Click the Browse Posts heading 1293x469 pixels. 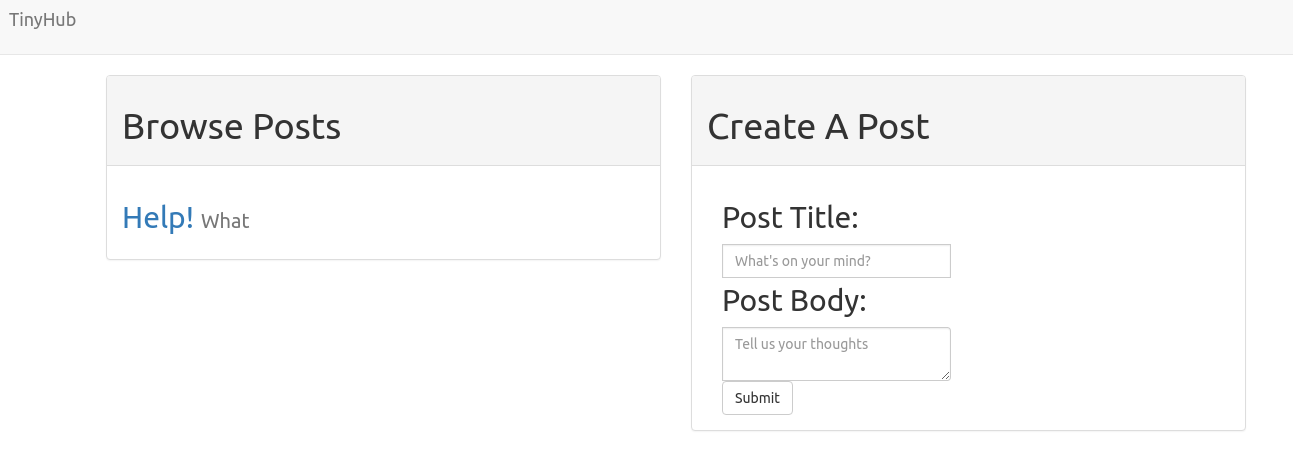coord(231,127)
